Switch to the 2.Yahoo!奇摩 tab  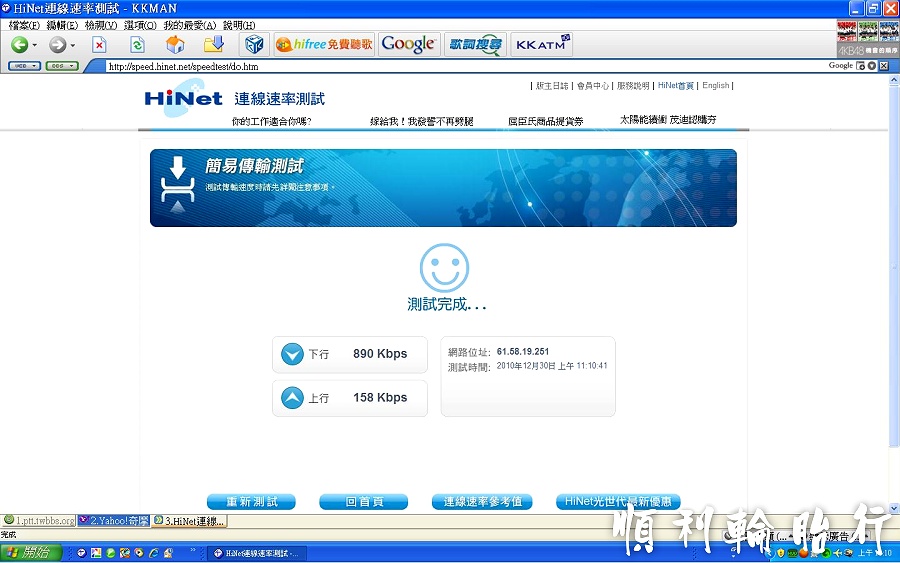(x=114, y=521)
